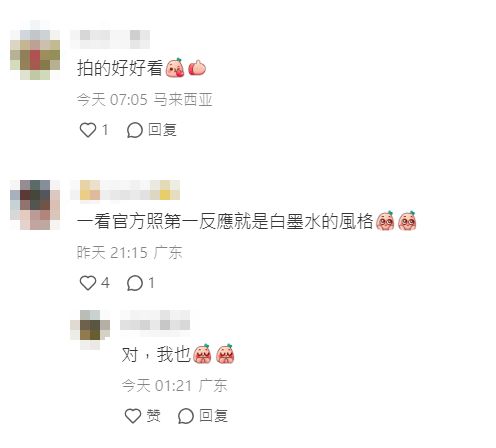The height and width of the screenshot is (448, 496).
Task: Select comment text 拍的好好看
Action: point(120,68)
